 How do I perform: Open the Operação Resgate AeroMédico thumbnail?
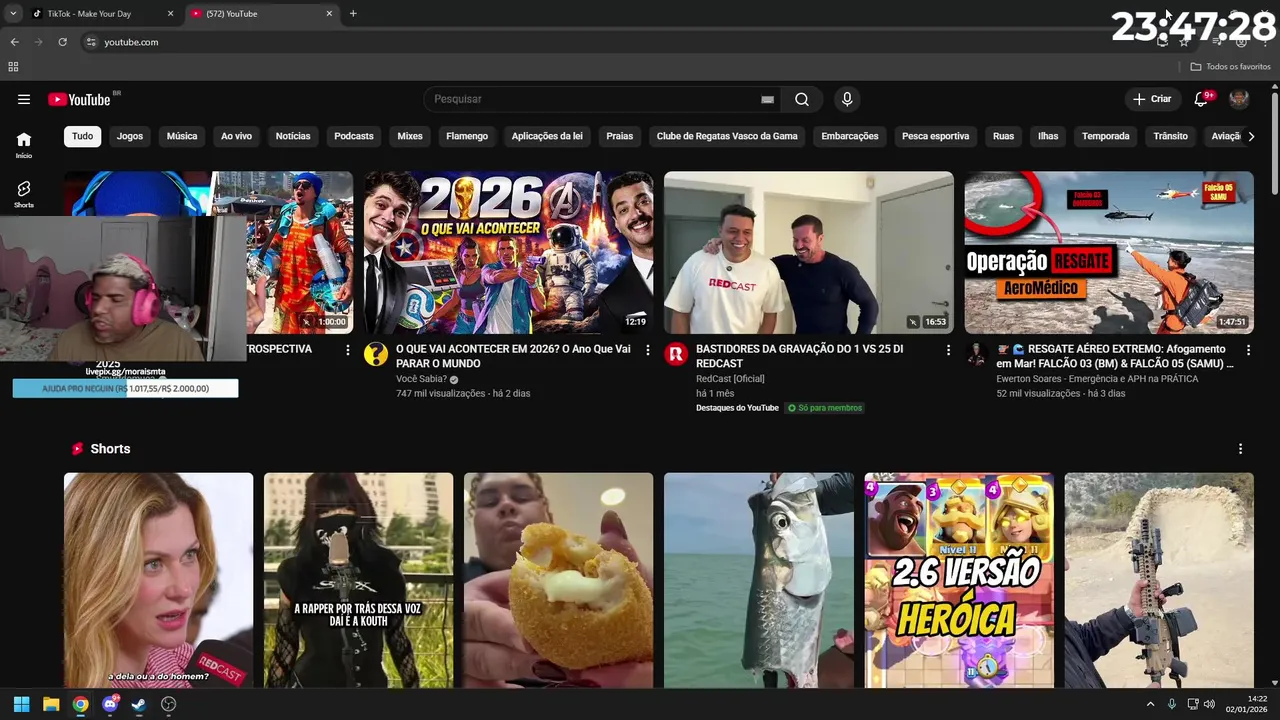(1109, 252)
